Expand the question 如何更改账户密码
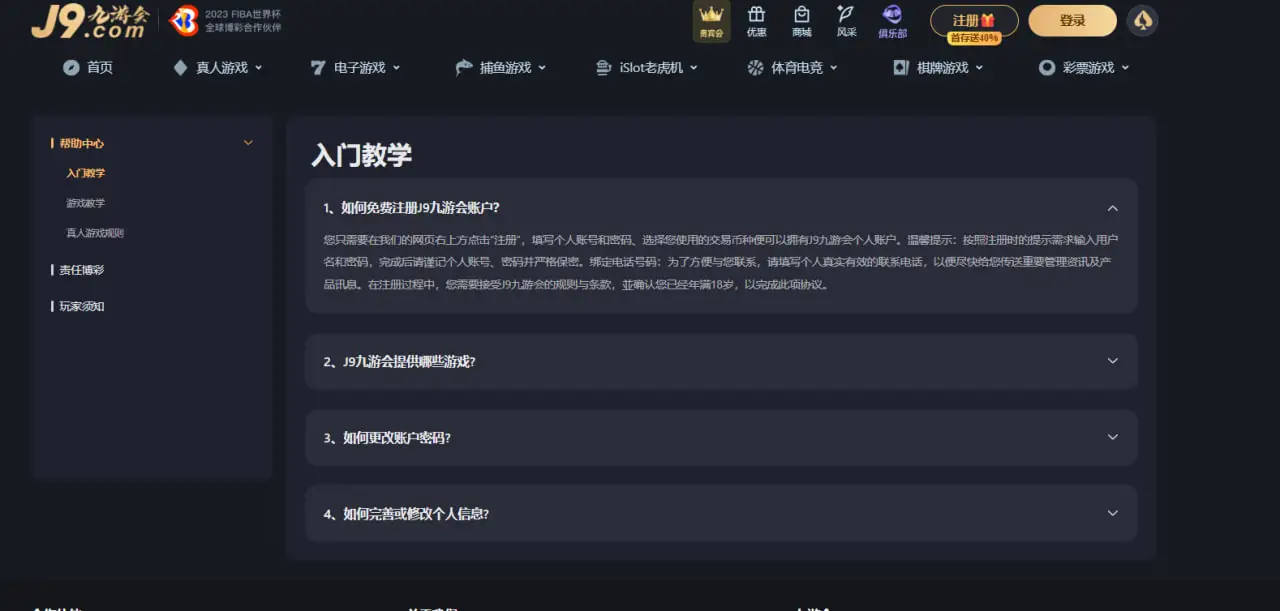Image resolution: width=1280 pixels, height=611 pixels. coord(1112,437)
